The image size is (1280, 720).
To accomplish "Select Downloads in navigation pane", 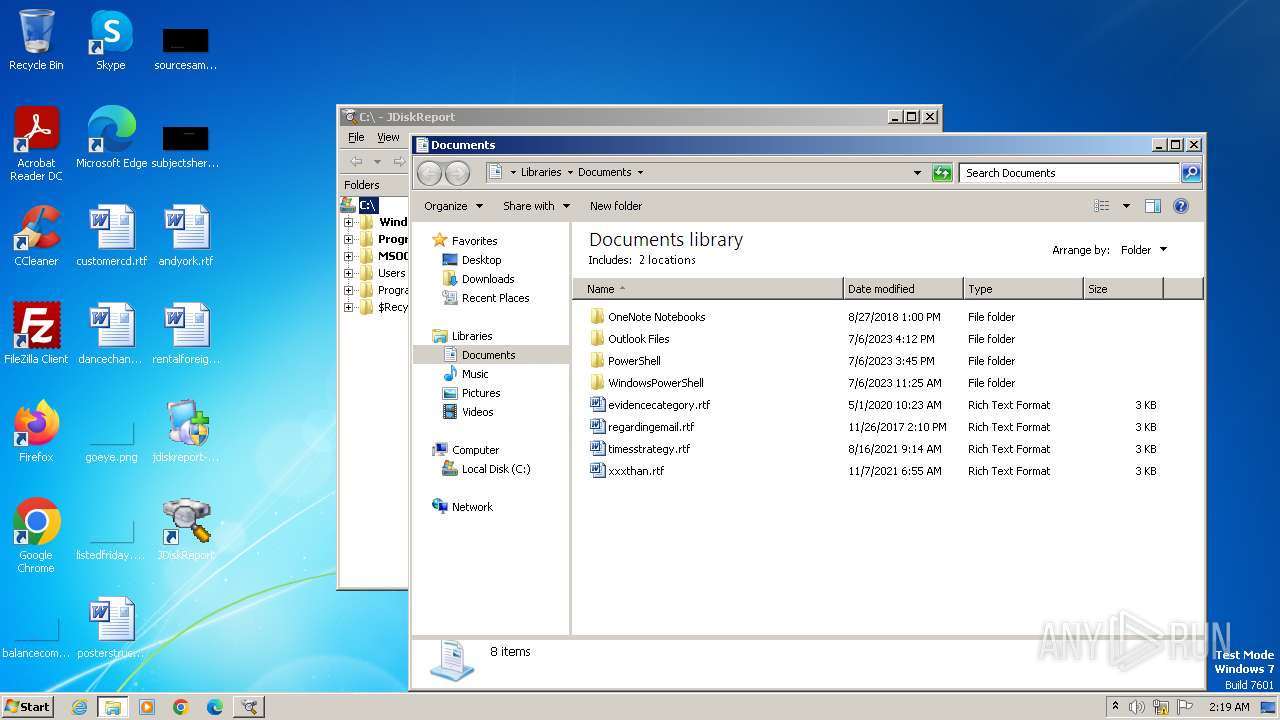I will point(488,279).
